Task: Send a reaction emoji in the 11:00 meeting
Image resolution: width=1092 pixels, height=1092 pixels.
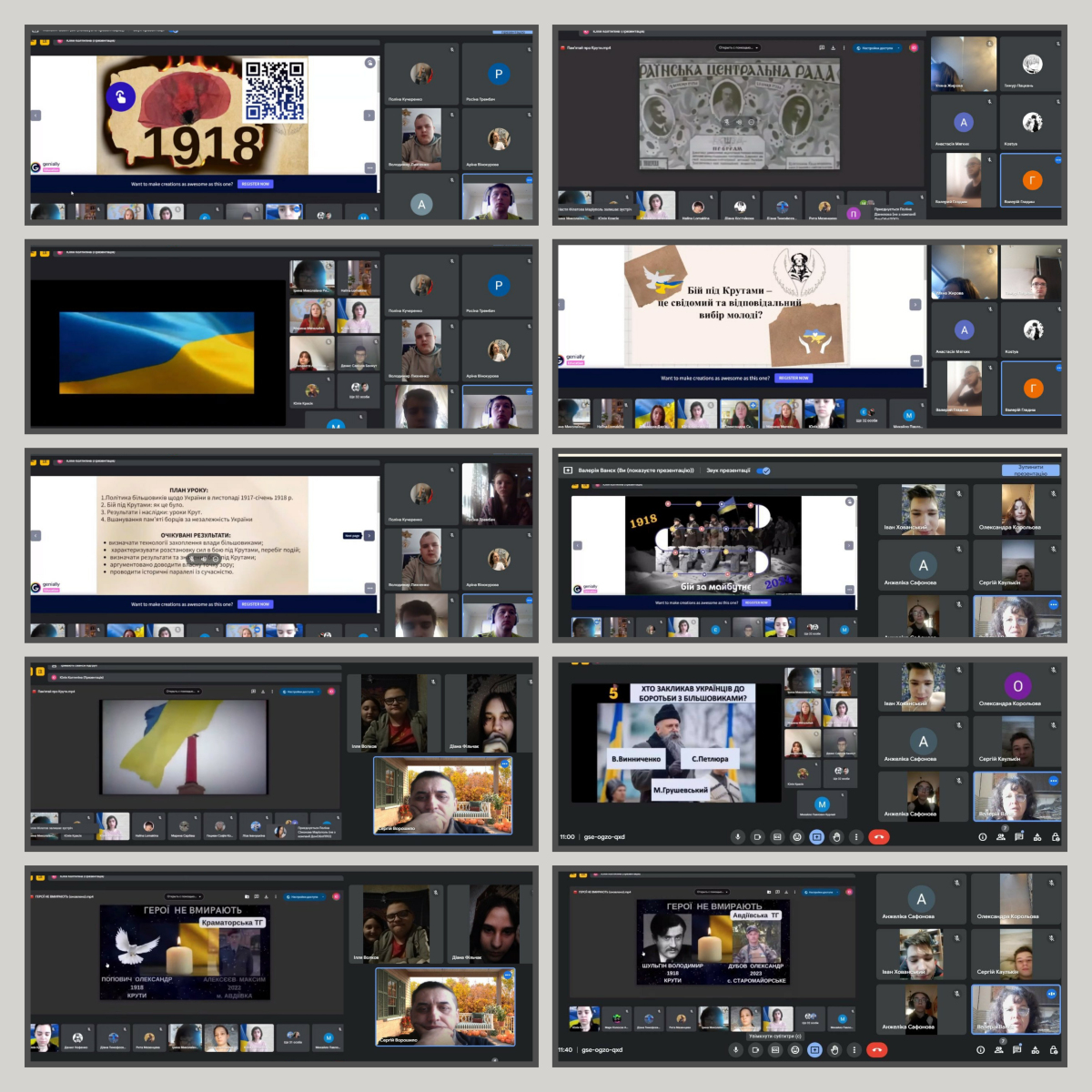Action: pos(797,837)
